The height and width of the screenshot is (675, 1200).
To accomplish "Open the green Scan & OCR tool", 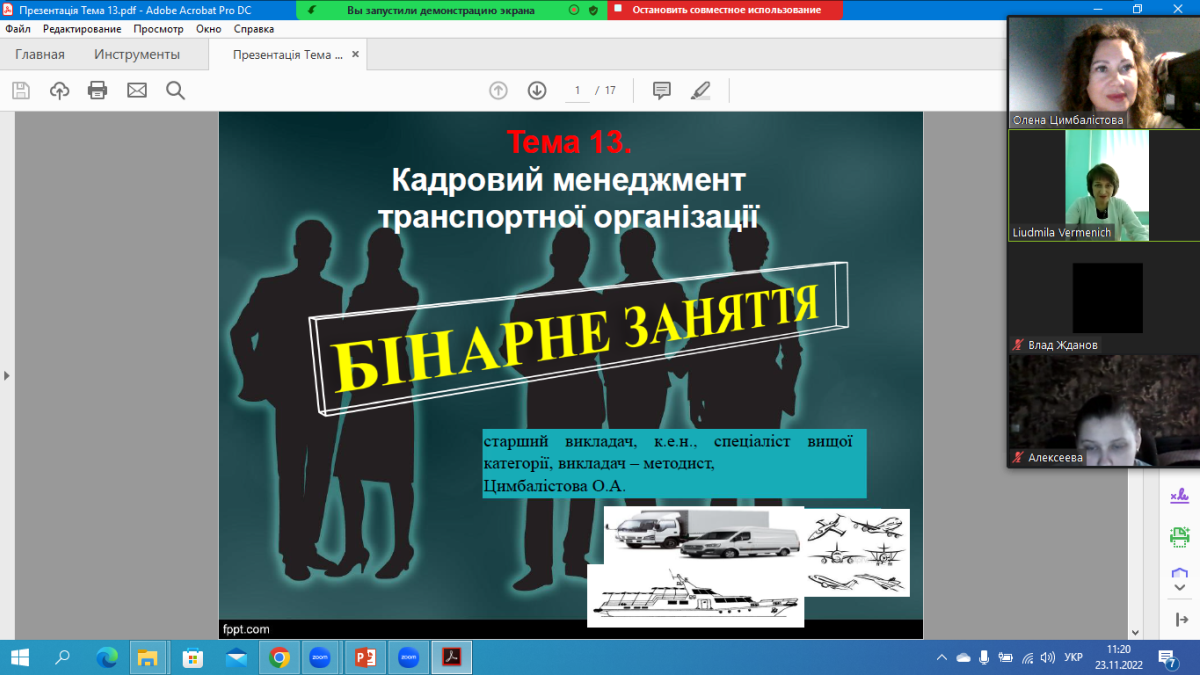I will click(1179, 537).
